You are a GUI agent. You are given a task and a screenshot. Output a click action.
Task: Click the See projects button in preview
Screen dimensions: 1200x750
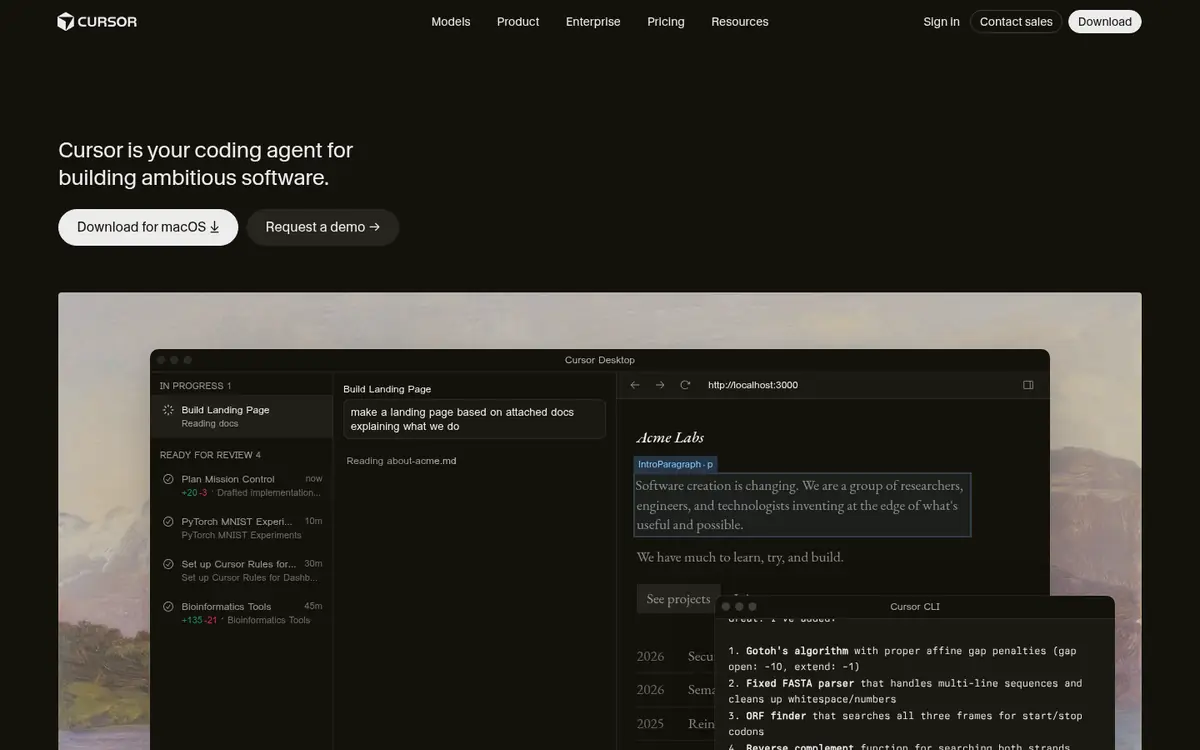[678, 599]
